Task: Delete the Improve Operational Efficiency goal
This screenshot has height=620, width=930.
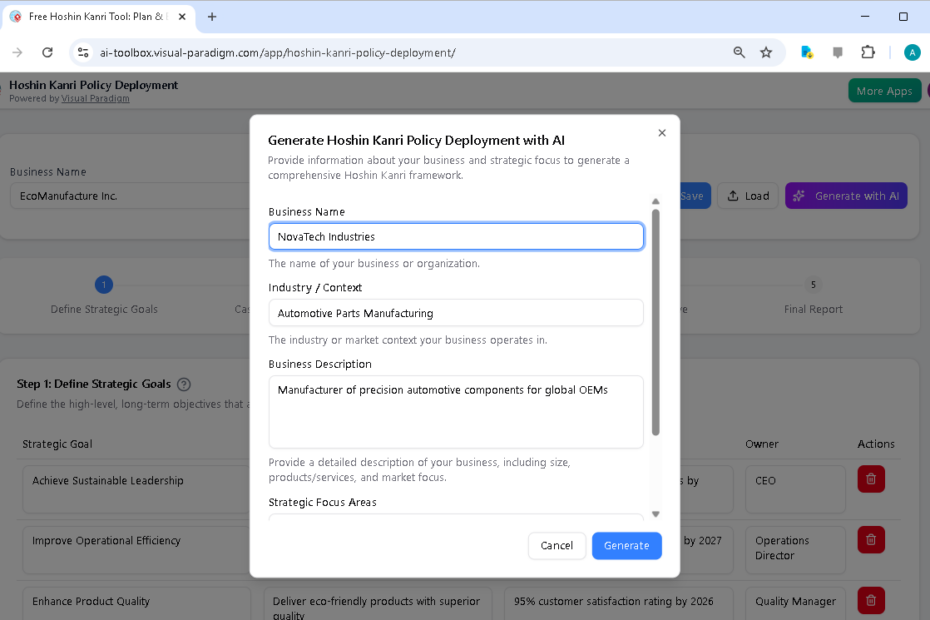Action: (x=870, y=539)
